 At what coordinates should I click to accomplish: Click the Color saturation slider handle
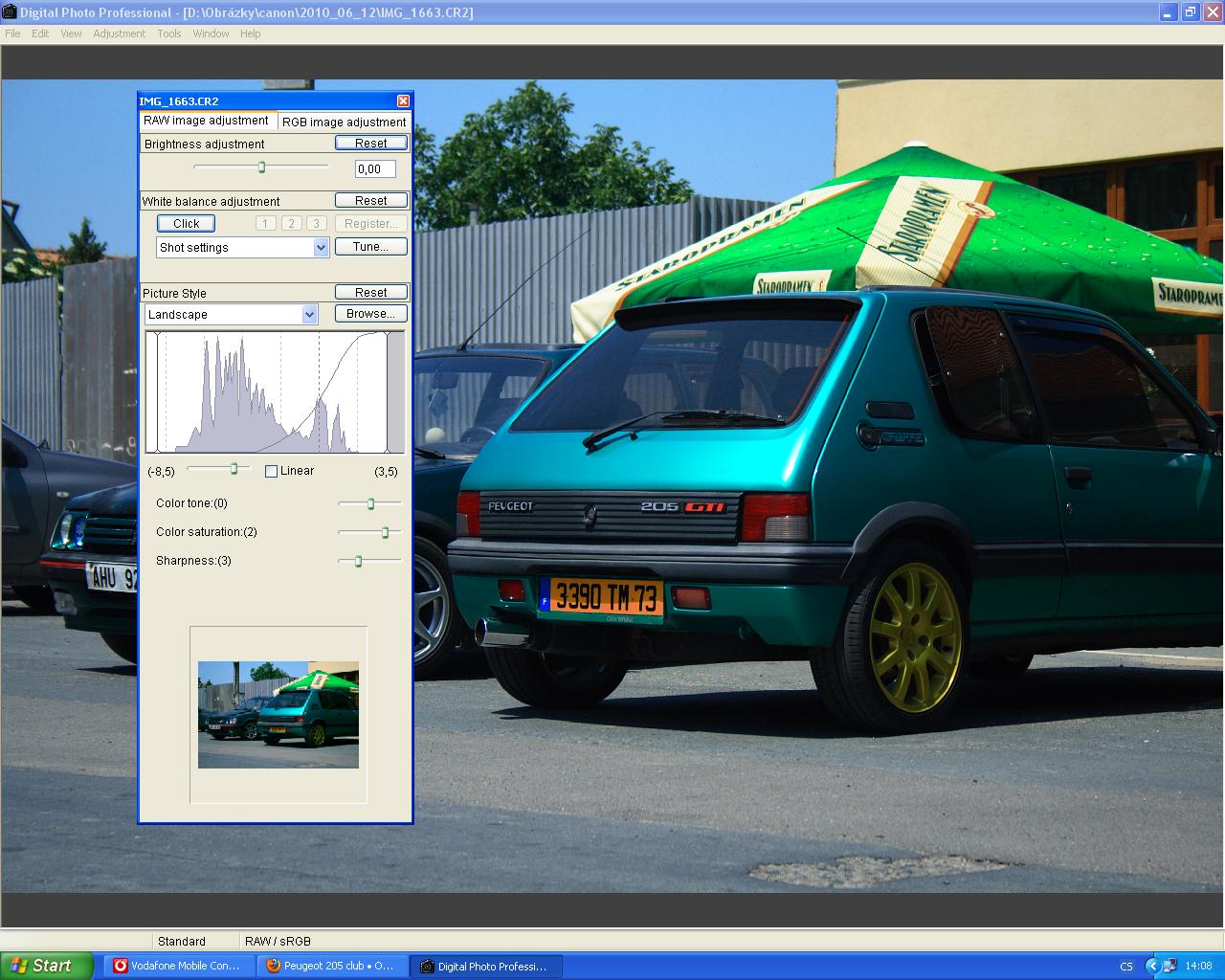[x=386, y=532]
